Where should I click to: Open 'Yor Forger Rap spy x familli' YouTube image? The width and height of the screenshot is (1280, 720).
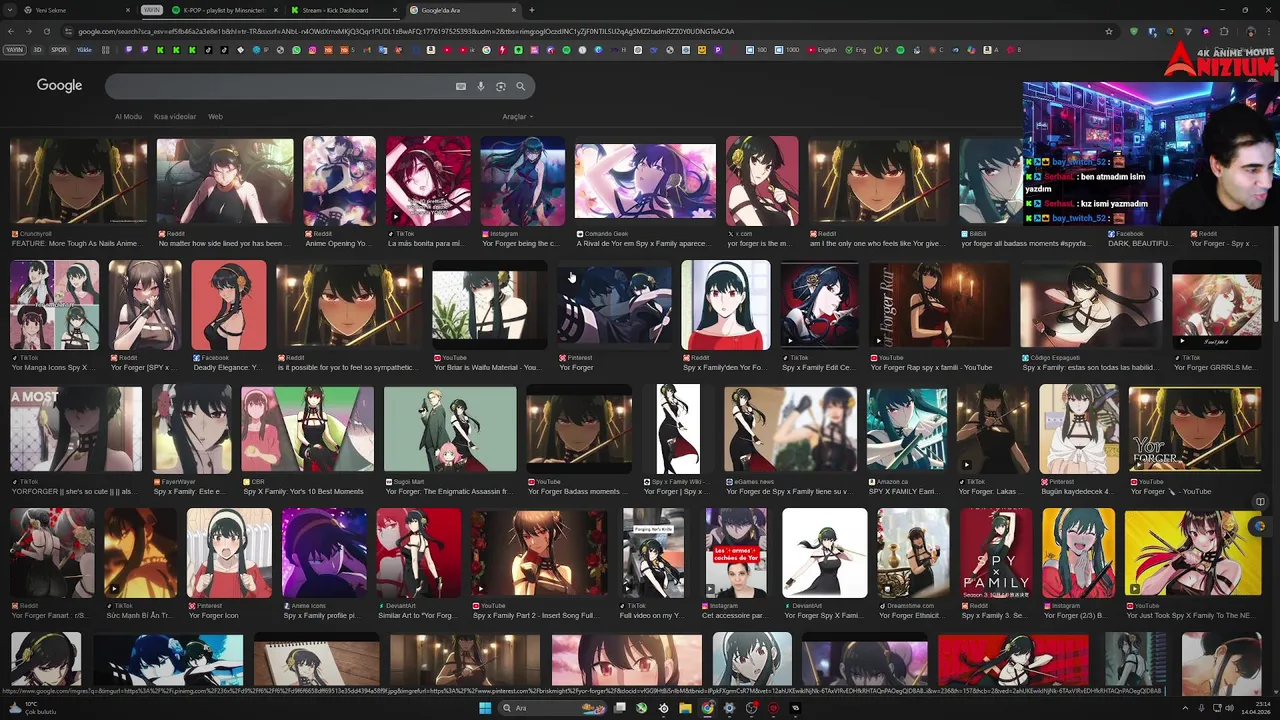939,305
